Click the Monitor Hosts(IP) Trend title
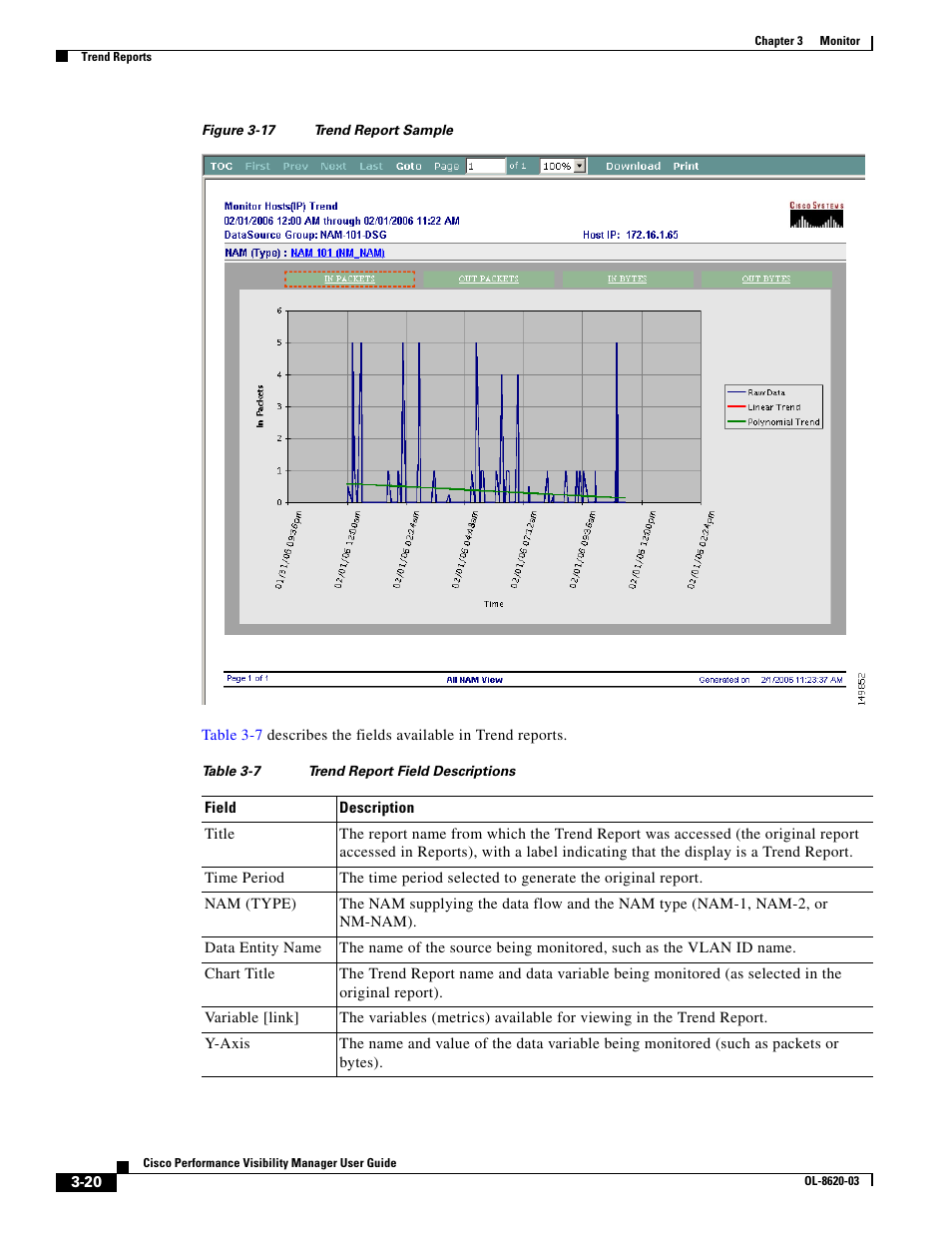The image size is (952, 1233). tap(281, 207)
